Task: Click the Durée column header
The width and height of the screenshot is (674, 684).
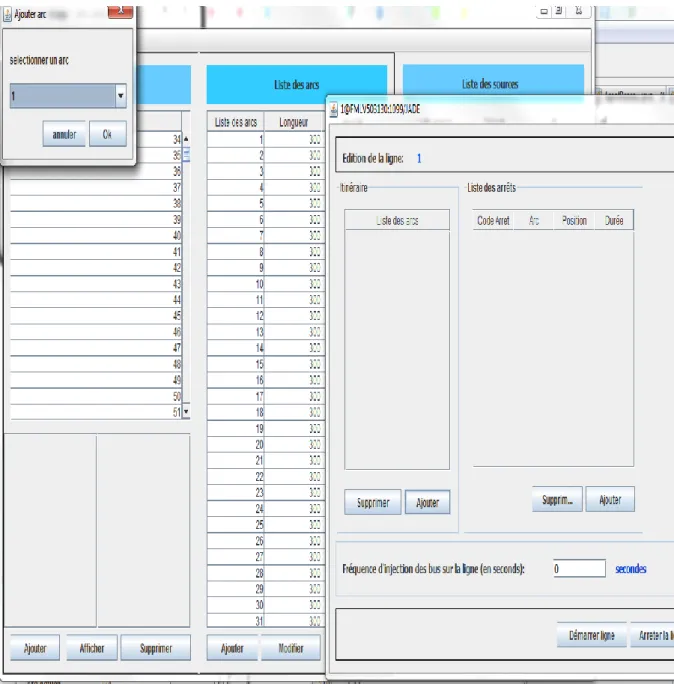Action: pos(614,221)
